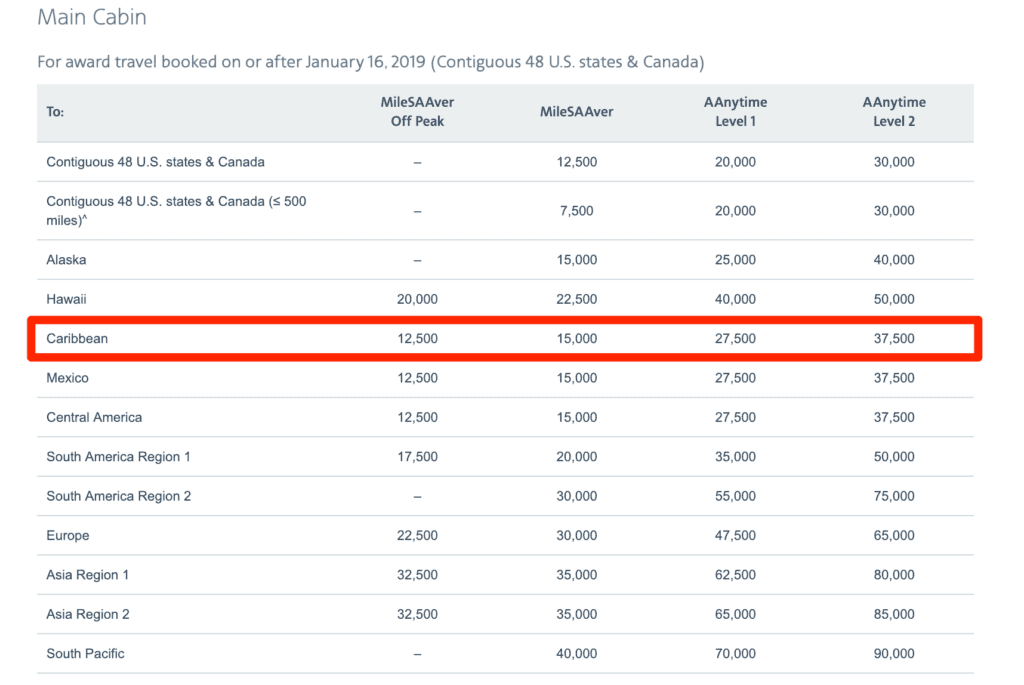
Task: Click South Pacific's 90,000 Level 2 value
Action: (x=894, y=654)
